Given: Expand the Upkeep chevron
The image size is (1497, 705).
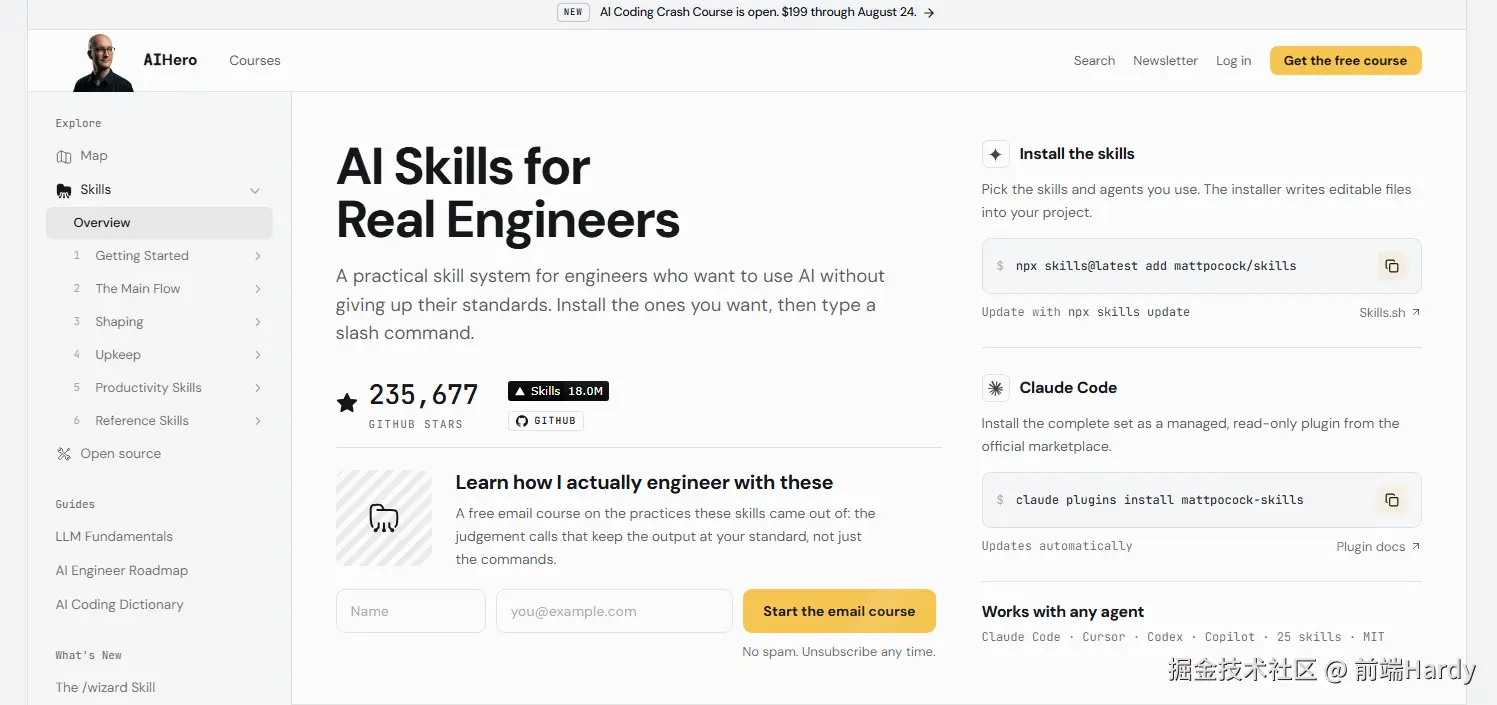Looking at the screenshot, I should tap(258, 355).
